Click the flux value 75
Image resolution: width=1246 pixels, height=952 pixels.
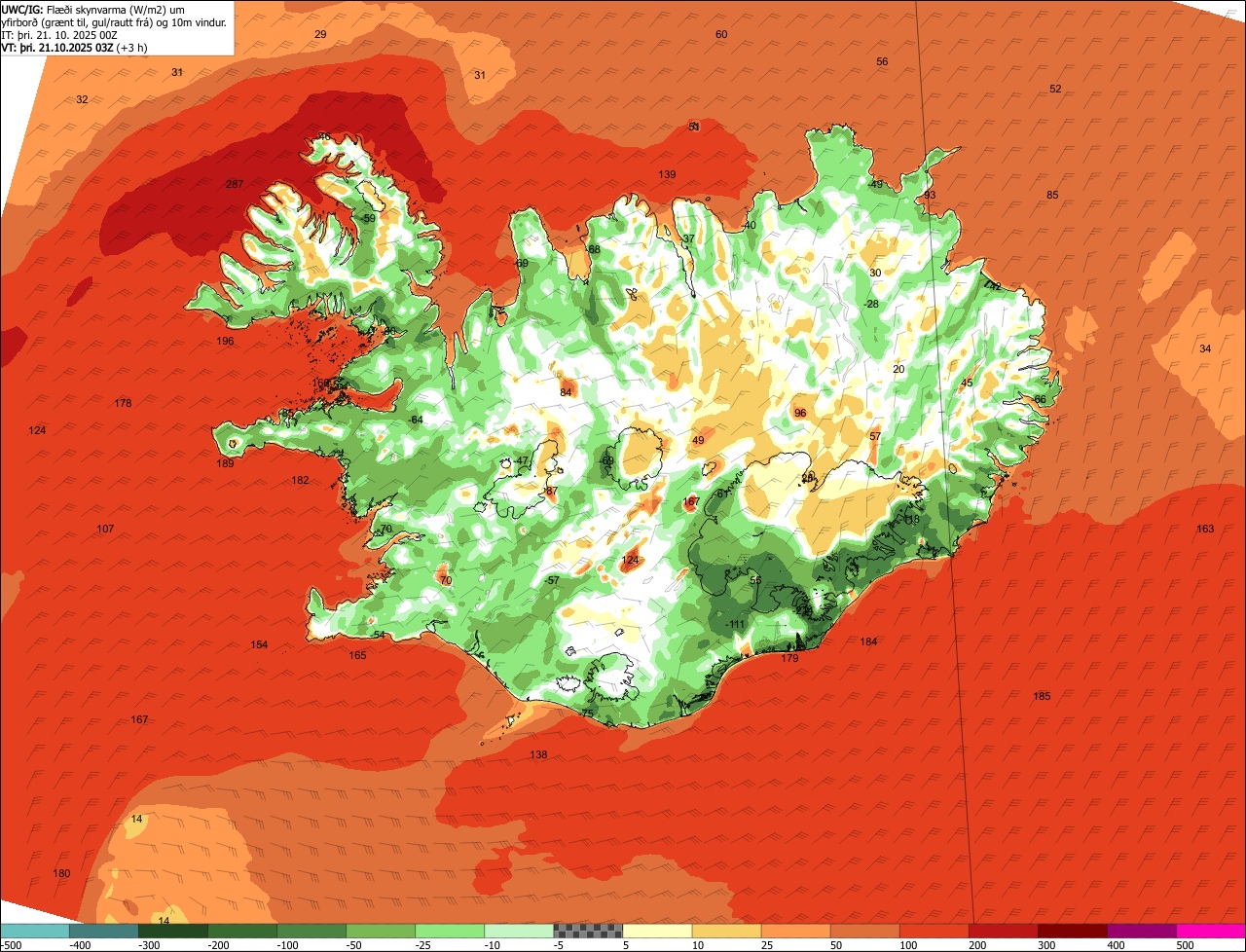click(x=587, y=713)
